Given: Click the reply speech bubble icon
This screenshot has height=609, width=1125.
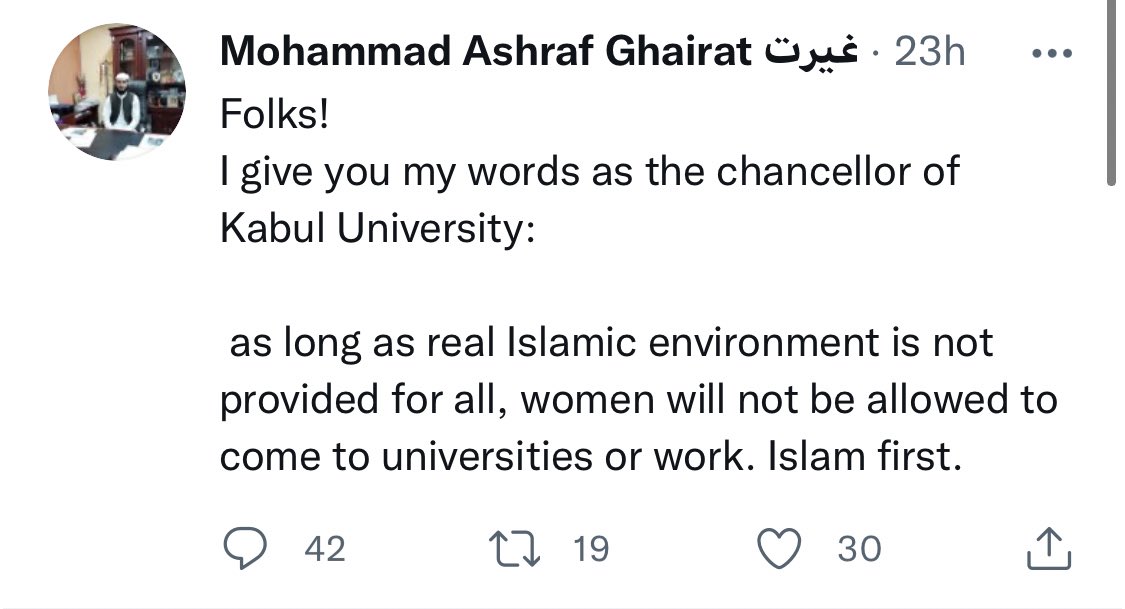Looking at the screenshot, I should coord(243,548).
